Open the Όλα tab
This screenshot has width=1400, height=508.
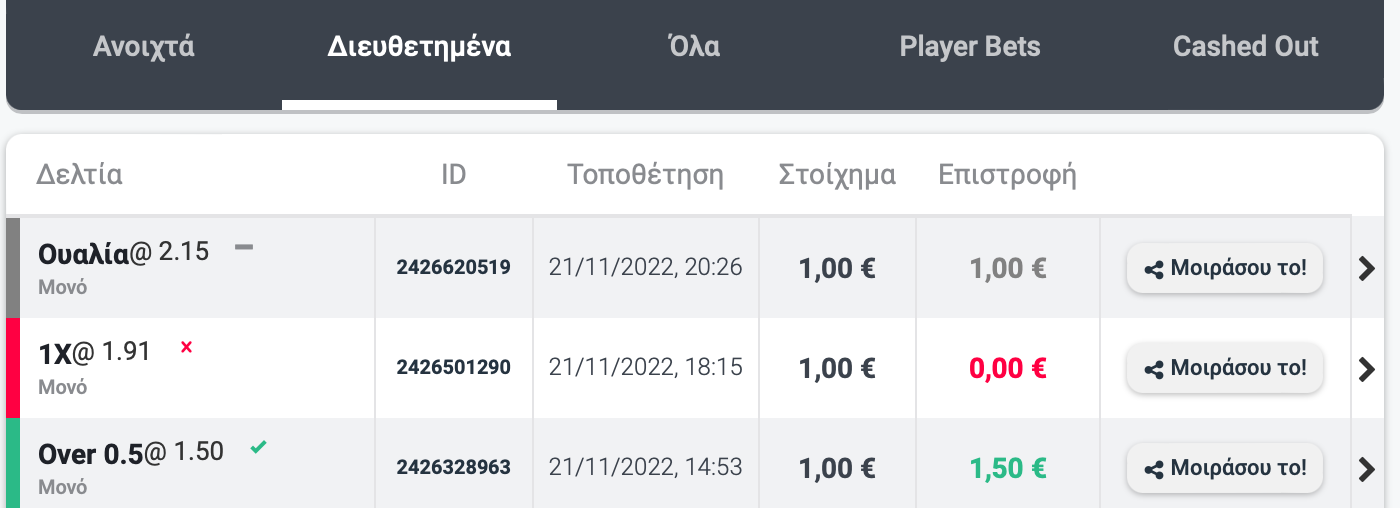click(x=694, y=46)
